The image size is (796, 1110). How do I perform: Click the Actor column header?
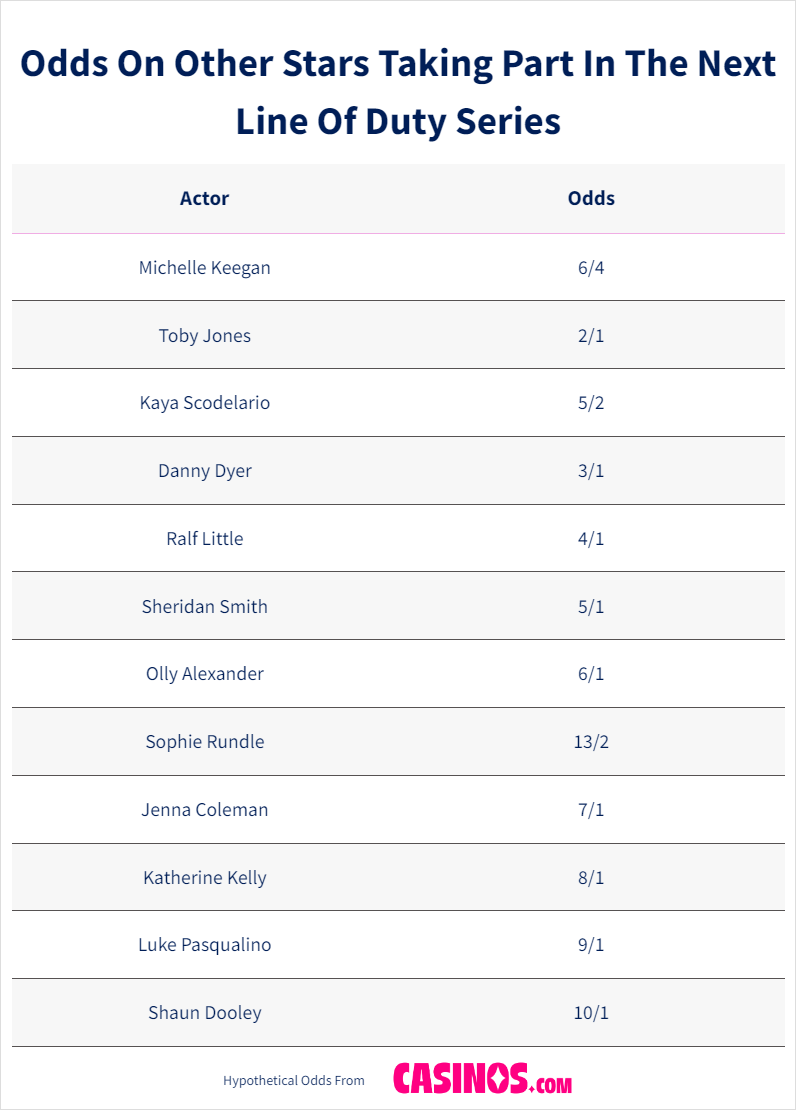204,198
